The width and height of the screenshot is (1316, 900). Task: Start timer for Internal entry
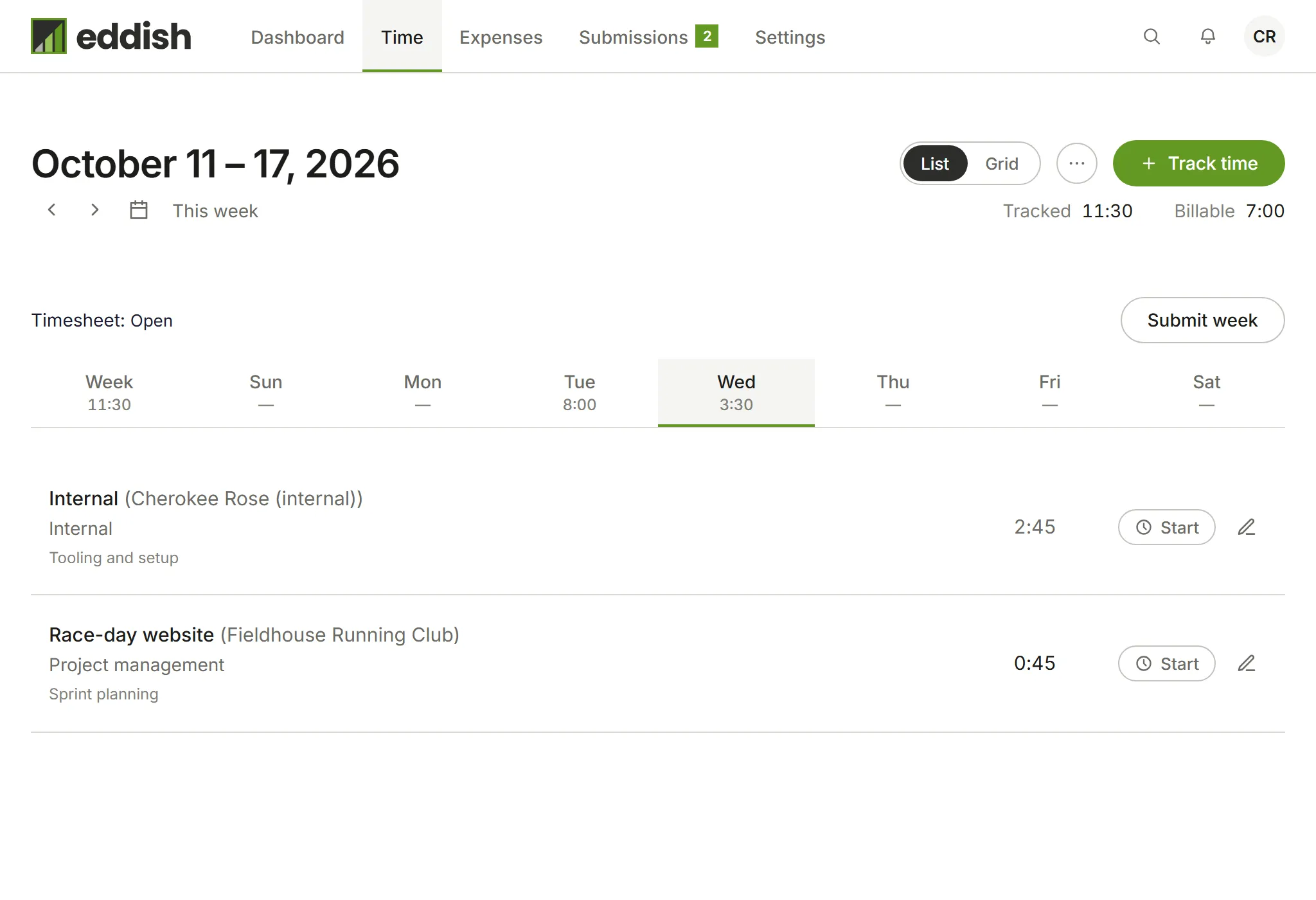pyautogui.click(x=1167, y=527)
